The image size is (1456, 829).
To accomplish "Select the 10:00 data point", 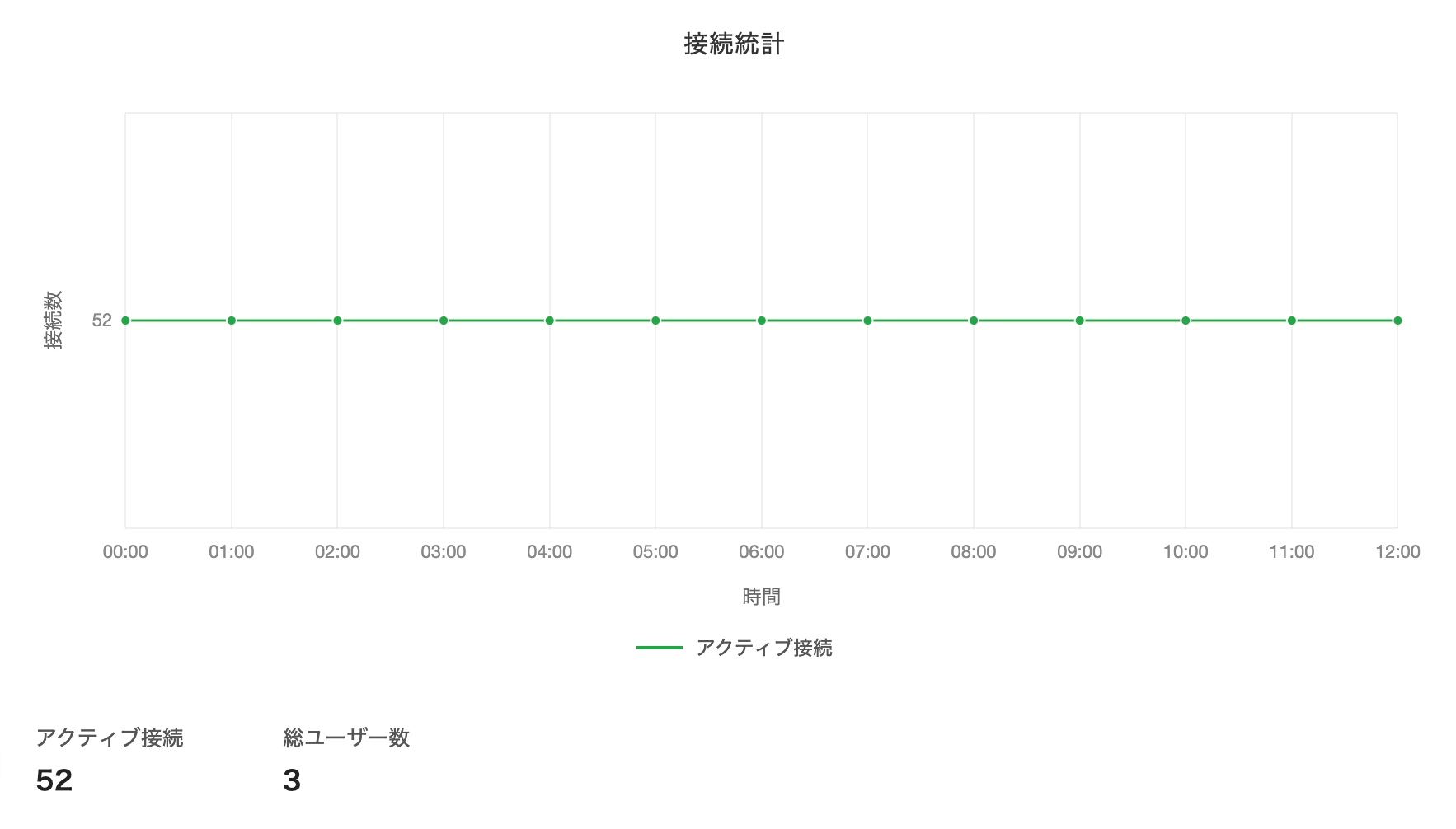I will click(x=1186, y=321).
